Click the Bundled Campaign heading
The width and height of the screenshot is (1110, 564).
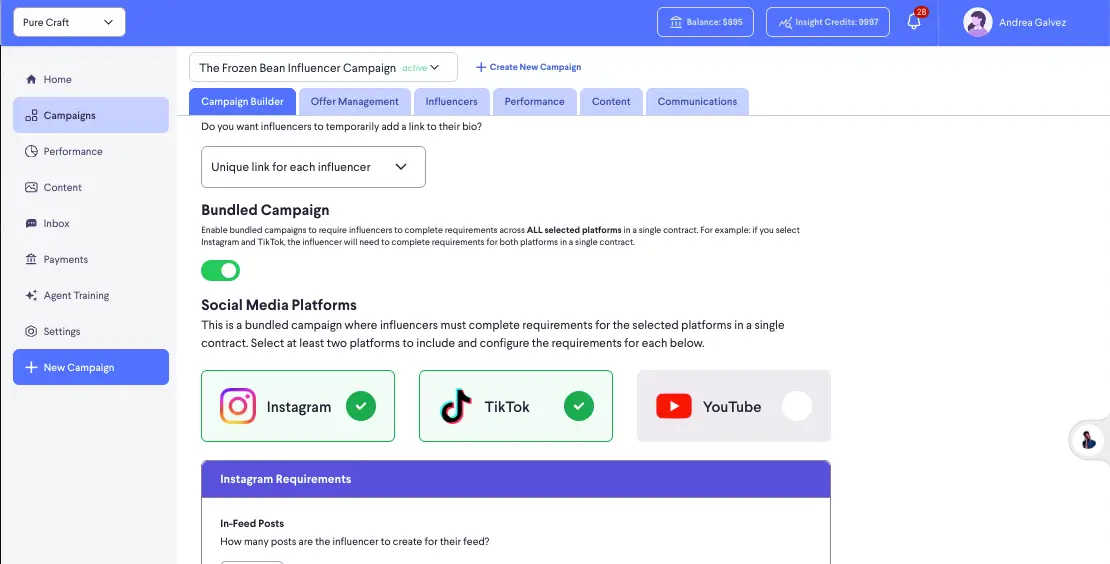tap(265, 210)
